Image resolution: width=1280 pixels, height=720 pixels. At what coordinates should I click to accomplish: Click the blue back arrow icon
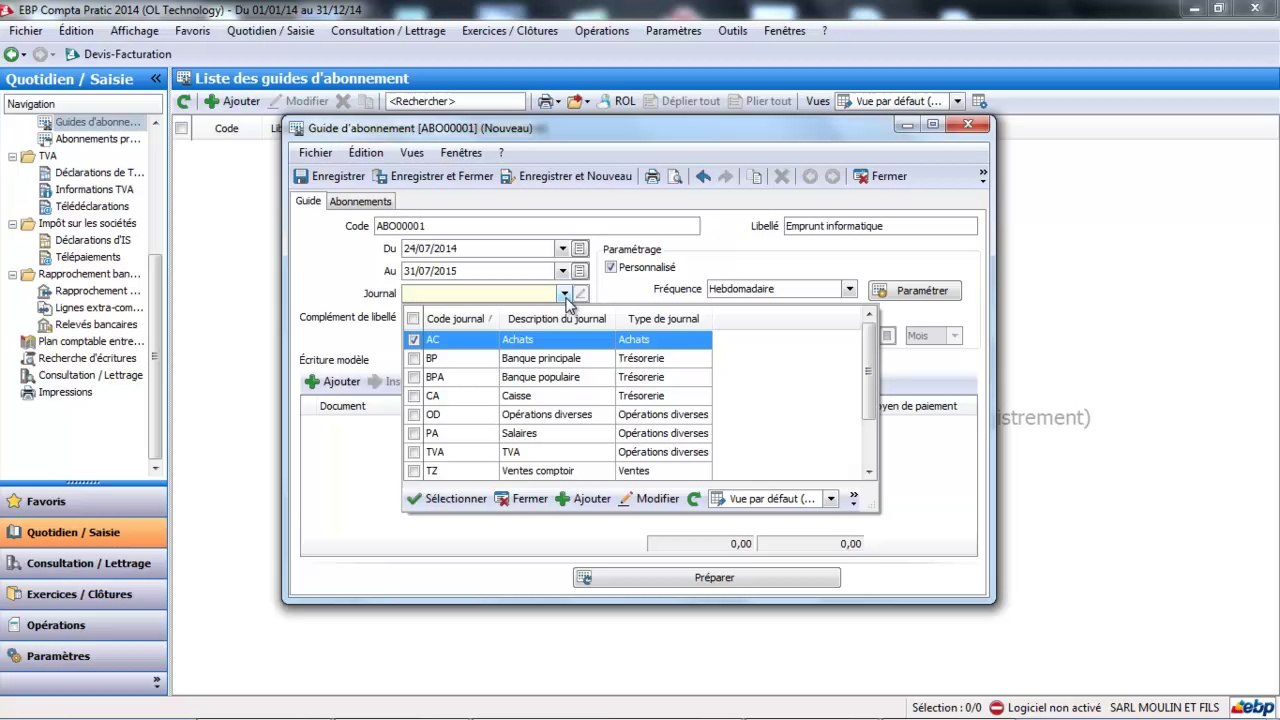point(703,176)
